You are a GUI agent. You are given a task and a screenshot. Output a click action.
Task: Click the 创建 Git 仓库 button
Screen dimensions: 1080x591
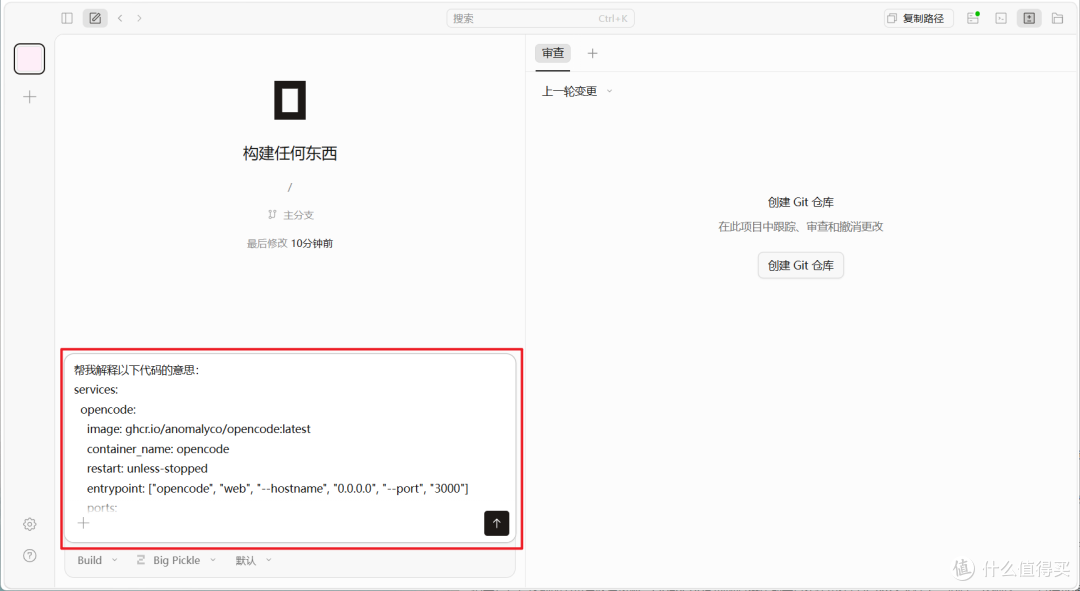pyautogui.click(x=800, y=265)
